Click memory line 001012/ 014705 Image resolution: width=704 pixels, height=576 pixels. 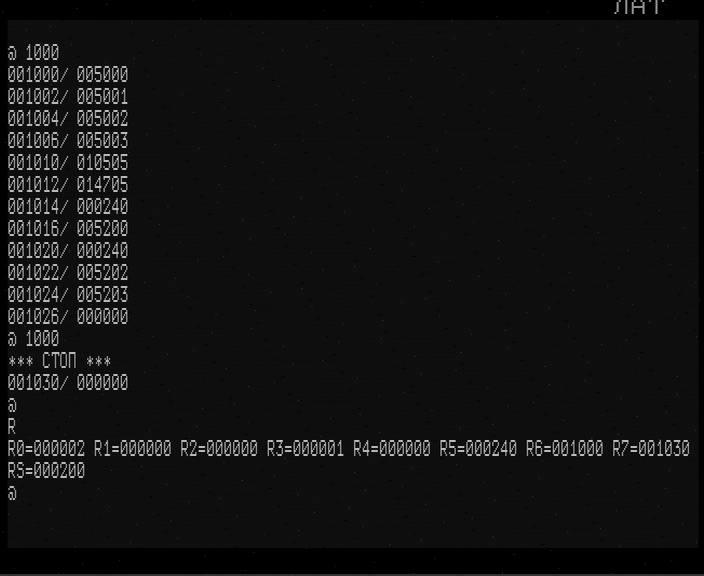(x=68, y=185)
